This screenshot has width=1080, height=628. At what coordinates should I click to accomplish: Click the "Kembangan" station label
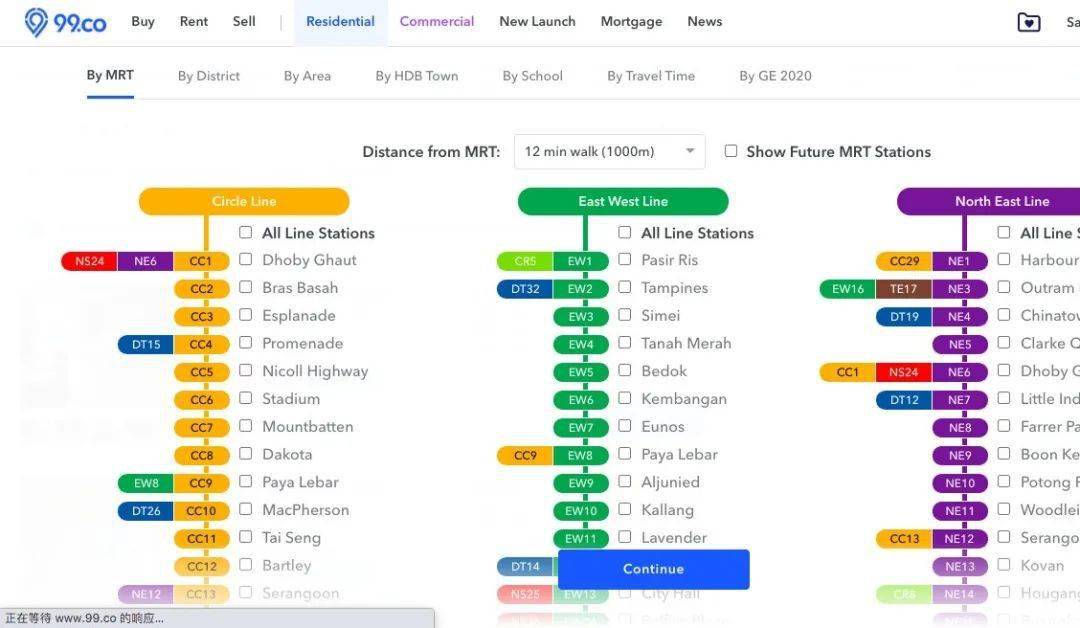pos(684,399)
